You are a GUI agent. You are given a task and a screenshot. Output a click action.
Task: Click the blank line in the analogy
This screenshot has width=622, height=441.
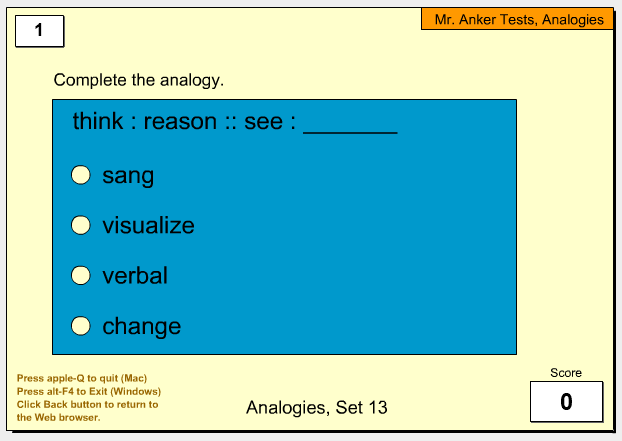350,129
